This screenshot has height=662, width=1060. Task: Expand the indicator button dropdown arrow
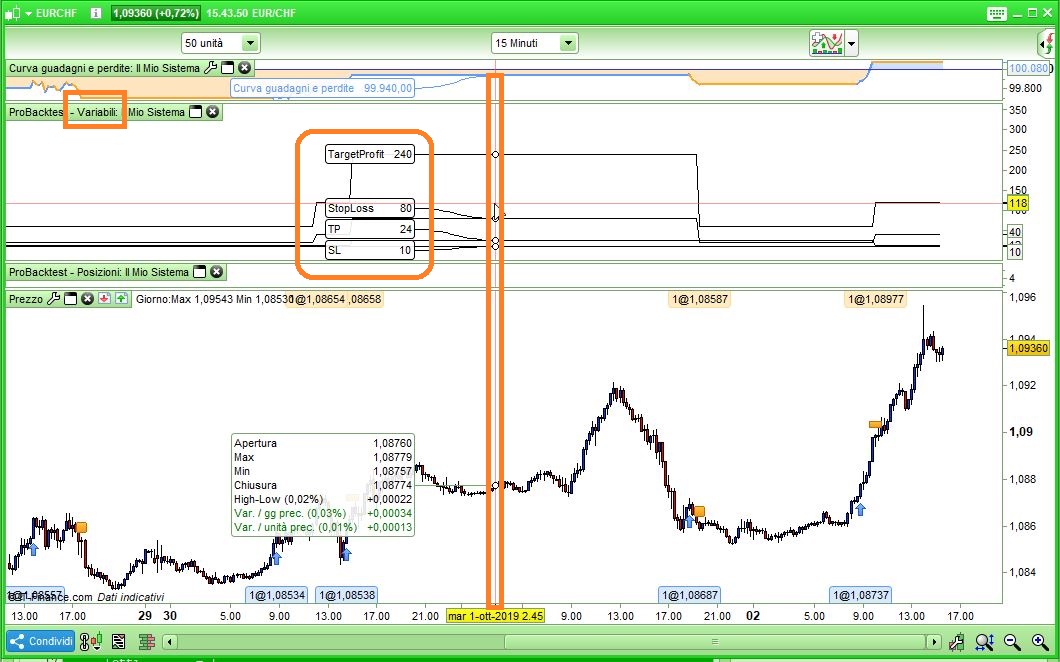[x=851, y=45]
